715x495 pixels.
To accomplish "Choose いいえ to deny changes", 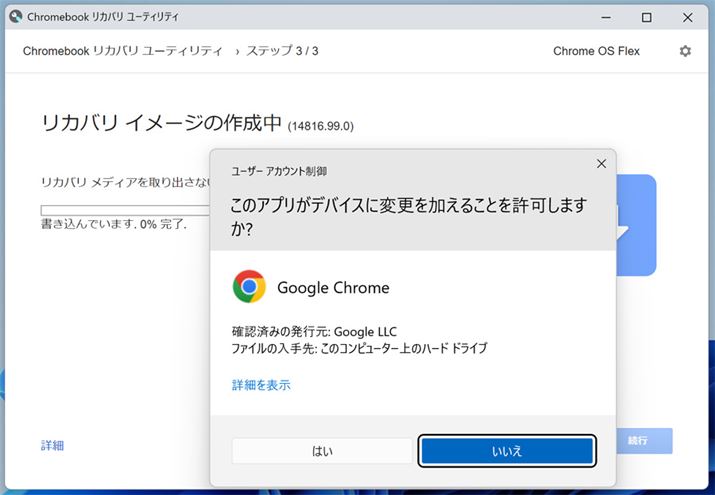I will (507, 451).
